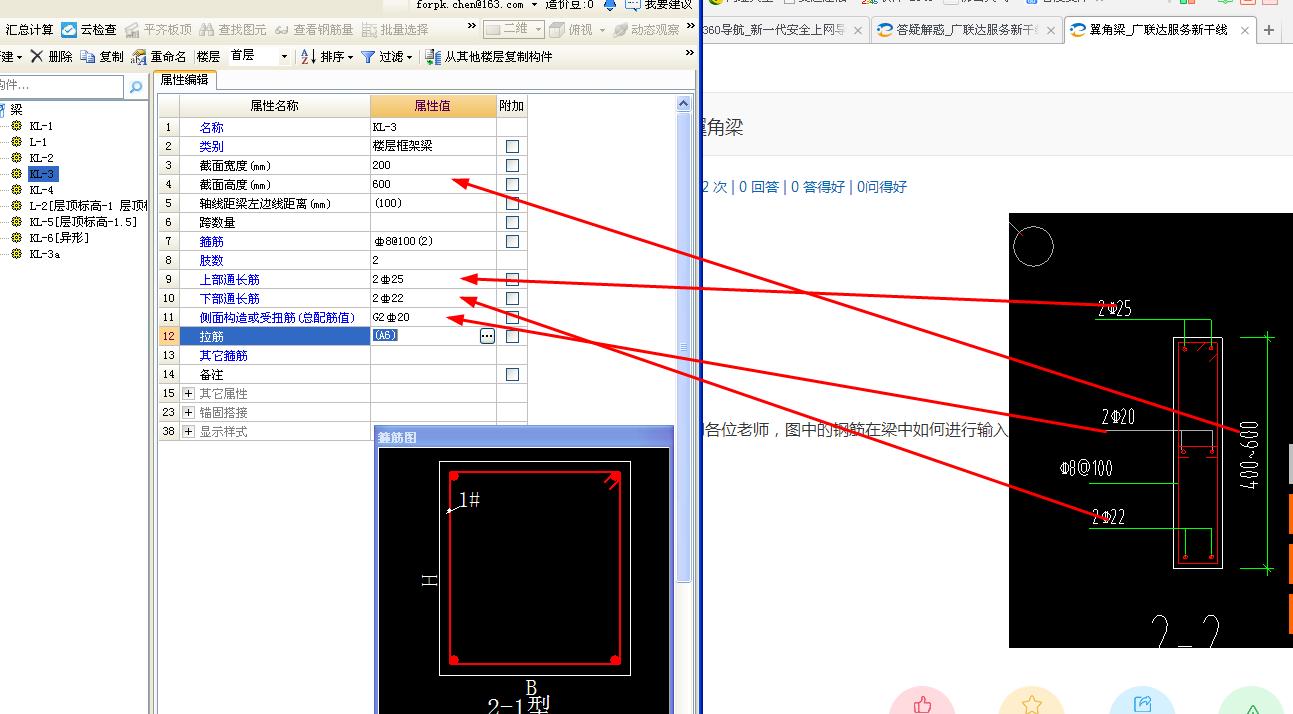Click 从其他楼层复制构件 copy-from-floor icon
The image size is (1293, 714).
click(x=433, y=57)
